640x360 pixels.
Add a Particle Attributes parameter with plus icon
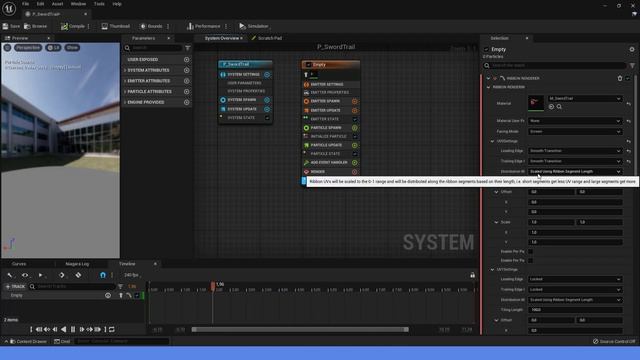click(187, 91)
